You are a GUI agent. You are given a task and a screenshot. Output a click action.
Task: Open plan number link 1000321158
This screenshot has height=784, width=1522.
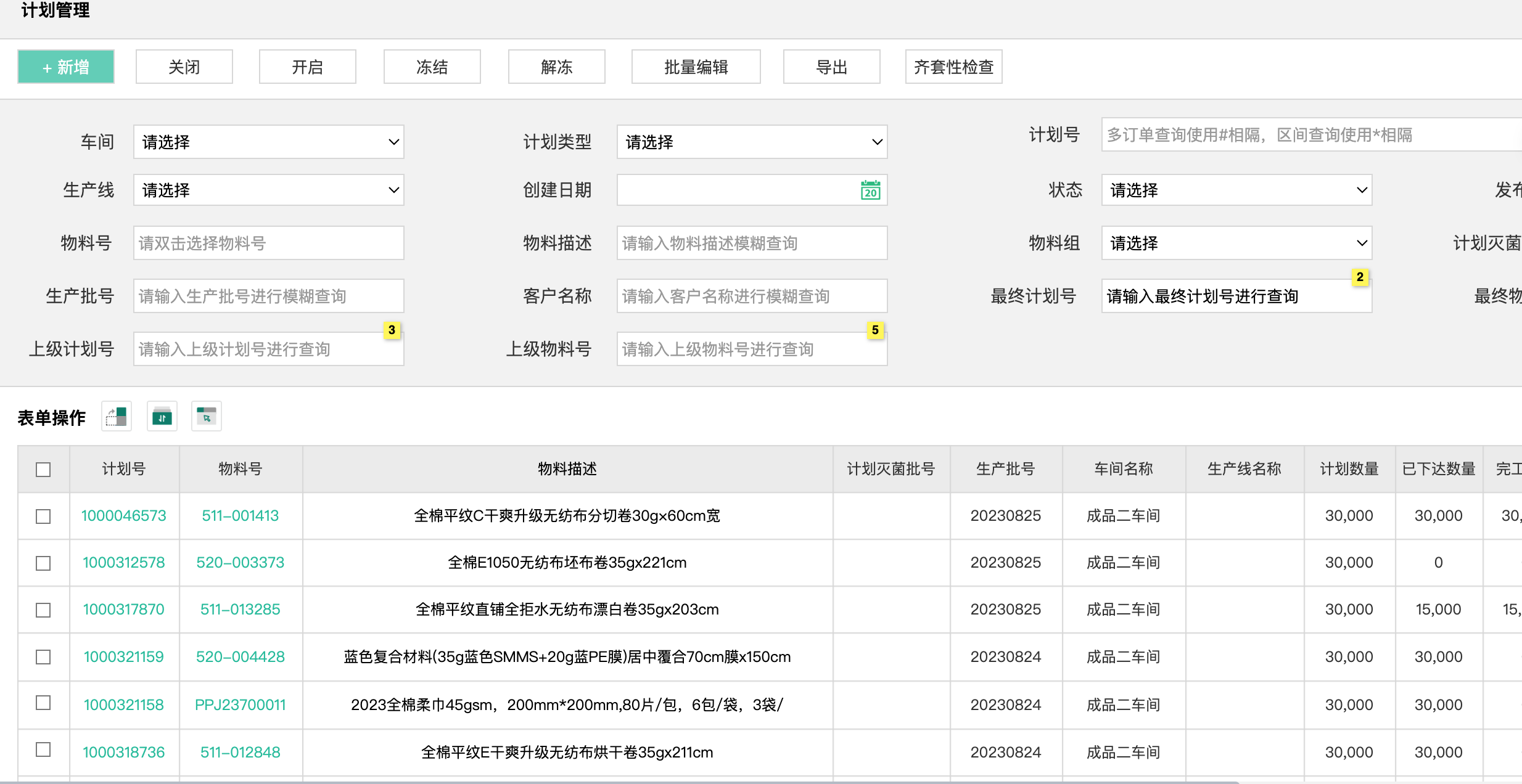[124, 705]
